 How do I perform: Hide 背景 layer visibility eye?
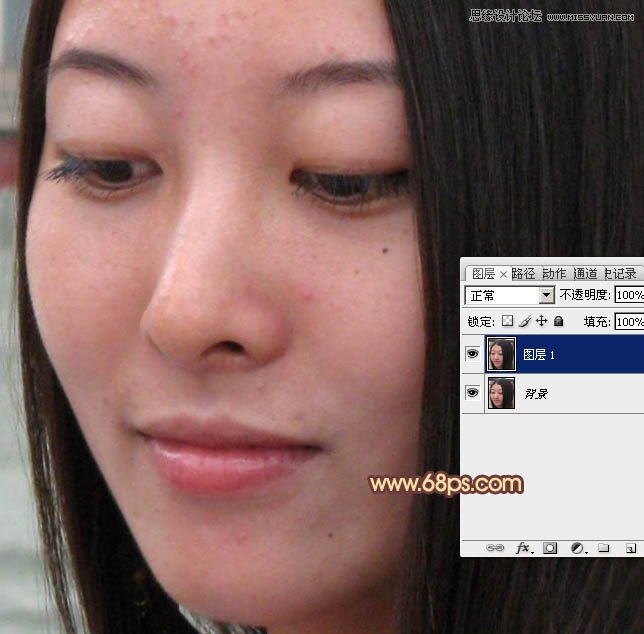(472, 393)
